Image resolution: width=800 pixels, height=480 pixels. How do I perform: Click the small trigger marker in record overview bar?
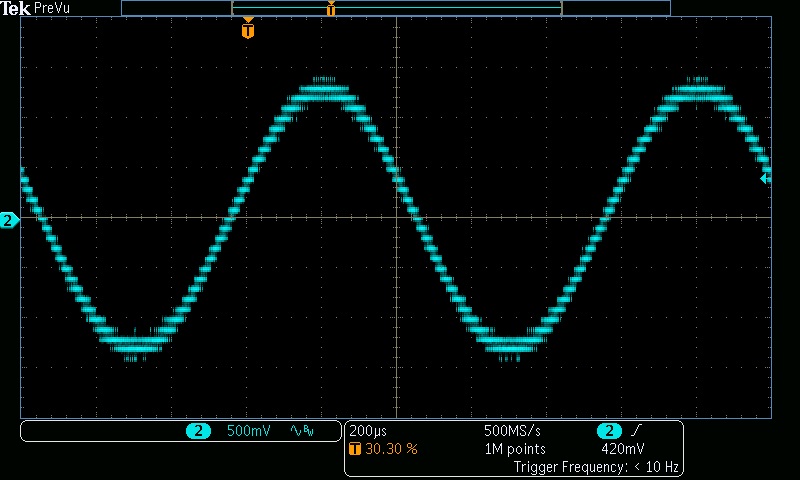(331, 8)
